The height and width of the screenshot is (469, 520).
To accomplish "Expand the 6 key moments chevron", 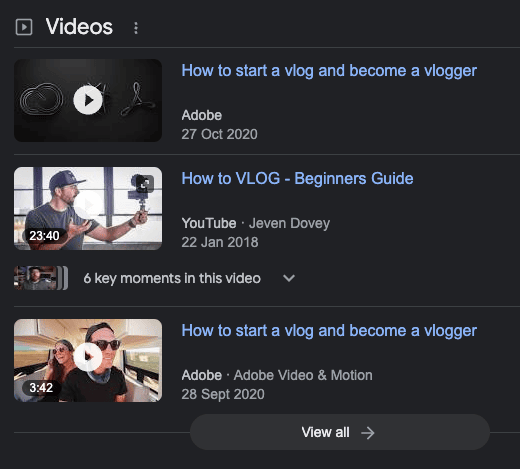I will tap(289, 278).
